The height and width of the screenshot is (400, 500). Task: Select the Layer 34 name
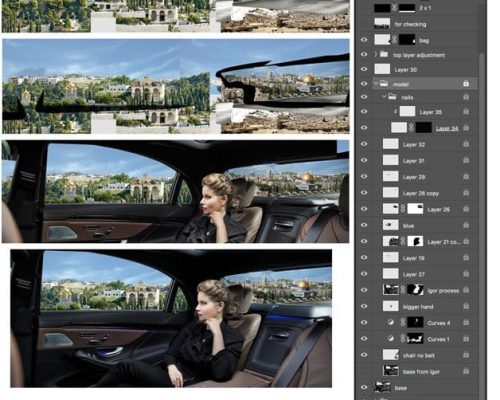447,128
